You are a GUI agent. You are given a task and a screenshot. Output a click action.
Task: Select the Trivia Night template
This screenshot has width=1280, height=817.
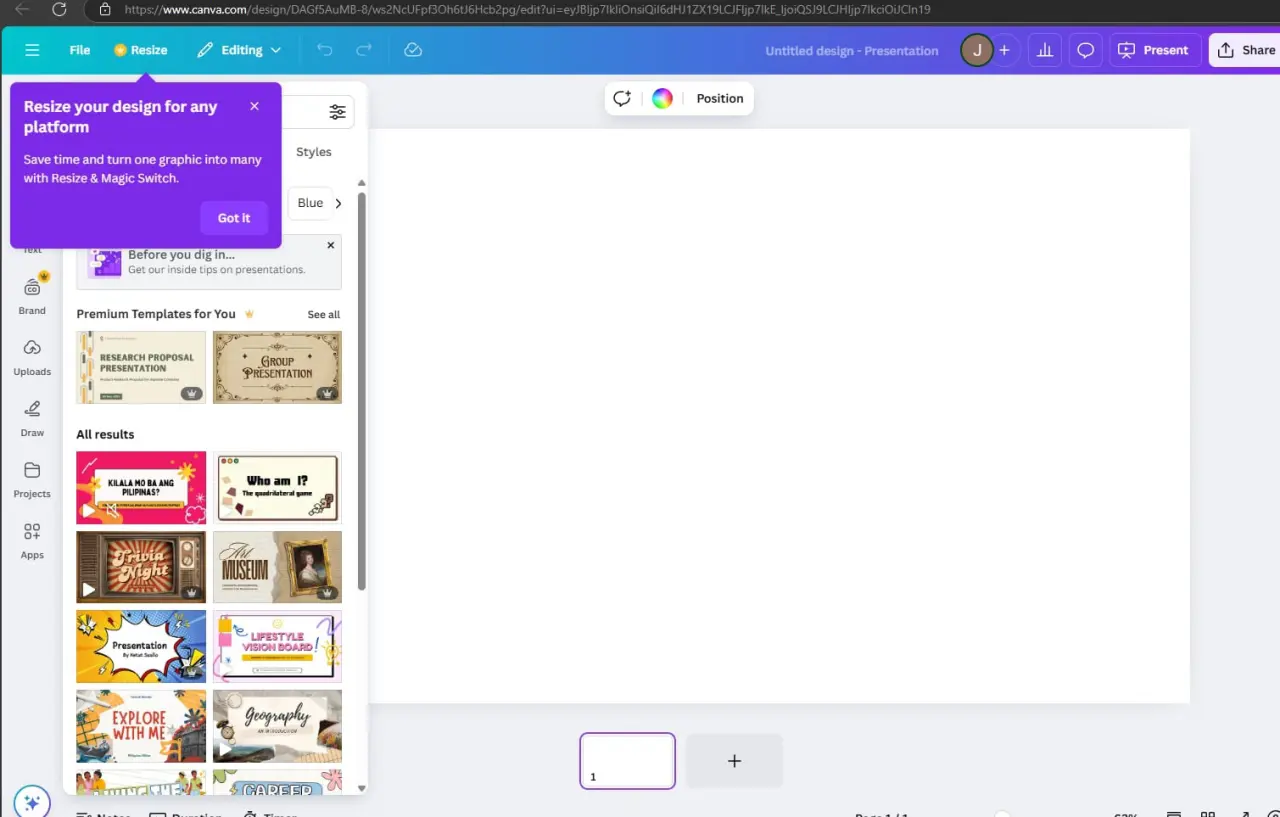tap(141, 567)
